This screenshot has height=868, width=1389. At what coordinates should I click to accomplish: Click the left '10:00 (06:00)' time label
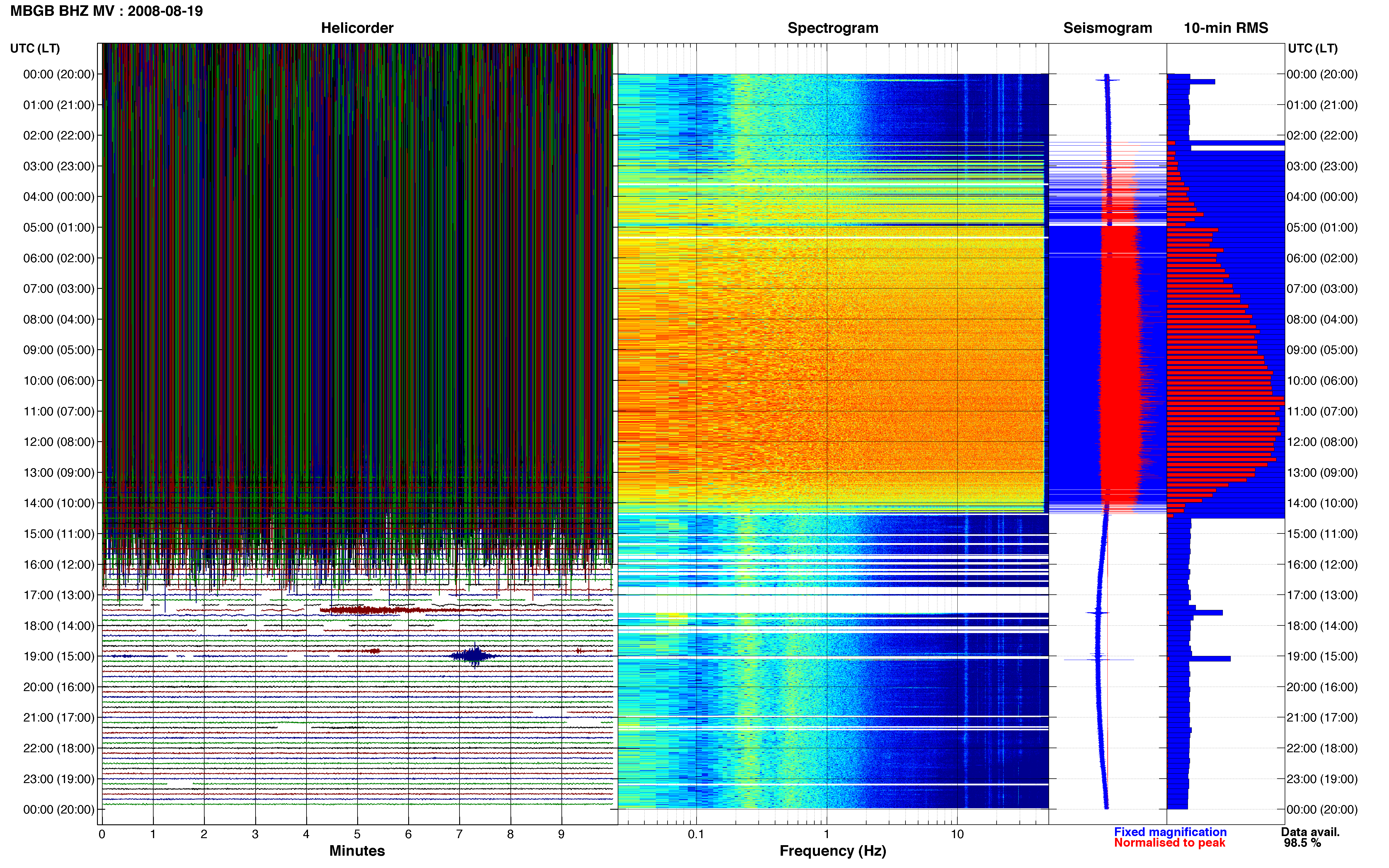tap(59, 381)
